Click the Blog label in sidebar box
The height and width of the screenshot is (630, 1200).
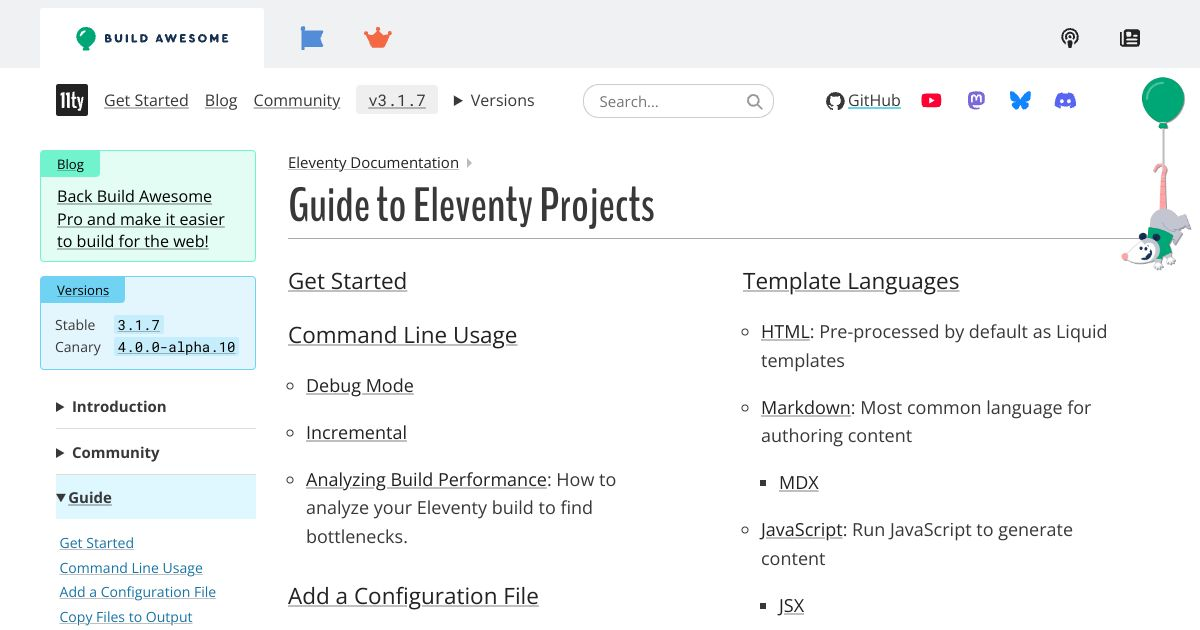(x=70, y=164)
